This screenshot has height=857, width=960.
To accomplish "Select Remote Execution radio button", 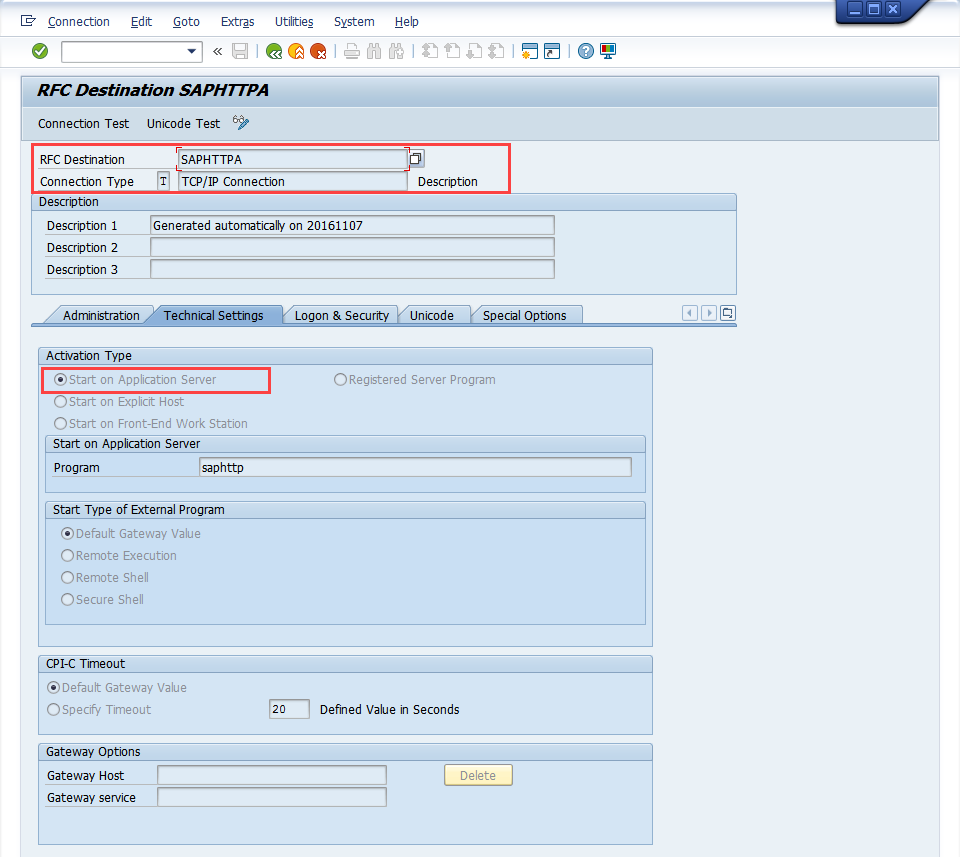I will pyautogui.click(x=67, y=556).
